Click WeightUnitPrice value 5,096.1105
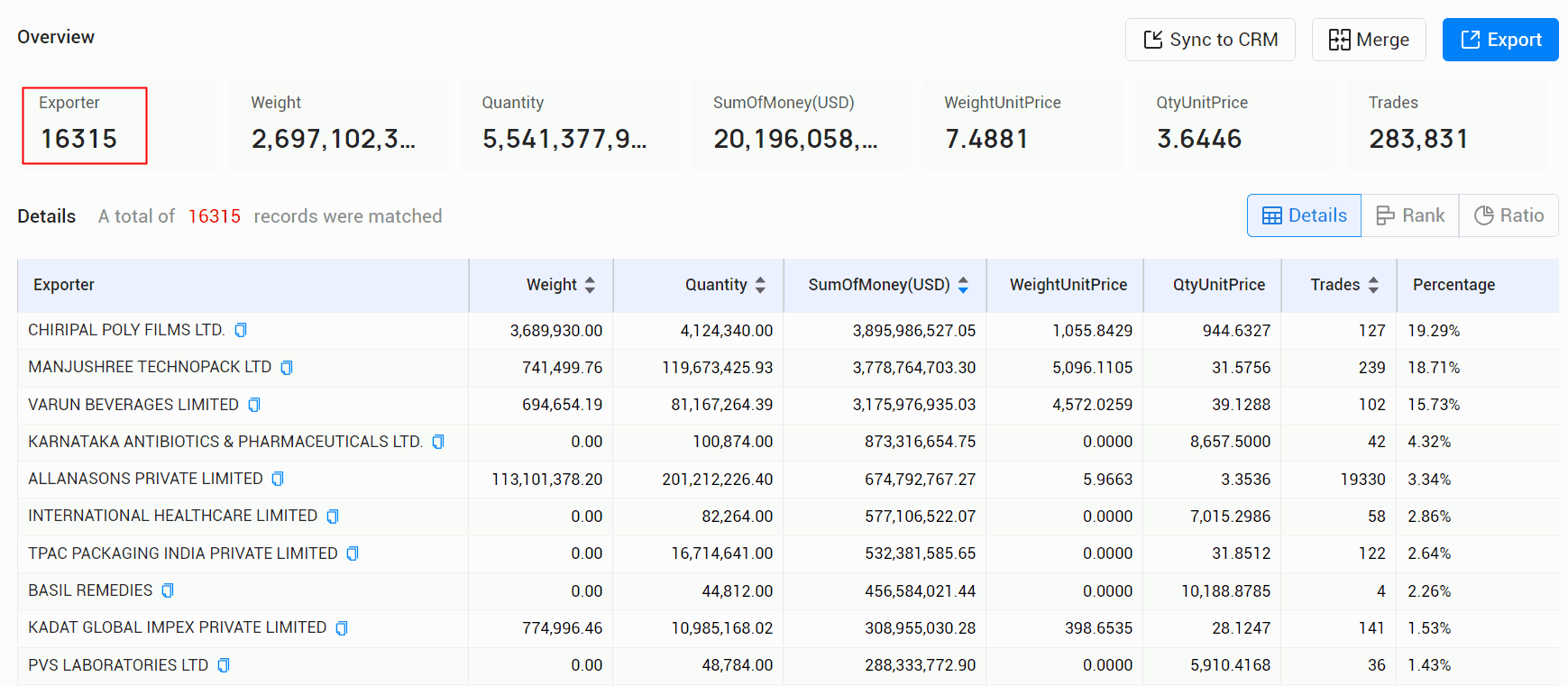Screen dimensions: 1568x686 point(1093,368)
